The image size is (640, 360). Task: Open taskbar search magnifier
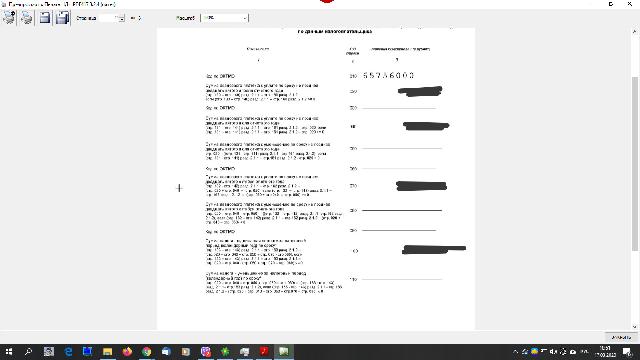(28, 351)
